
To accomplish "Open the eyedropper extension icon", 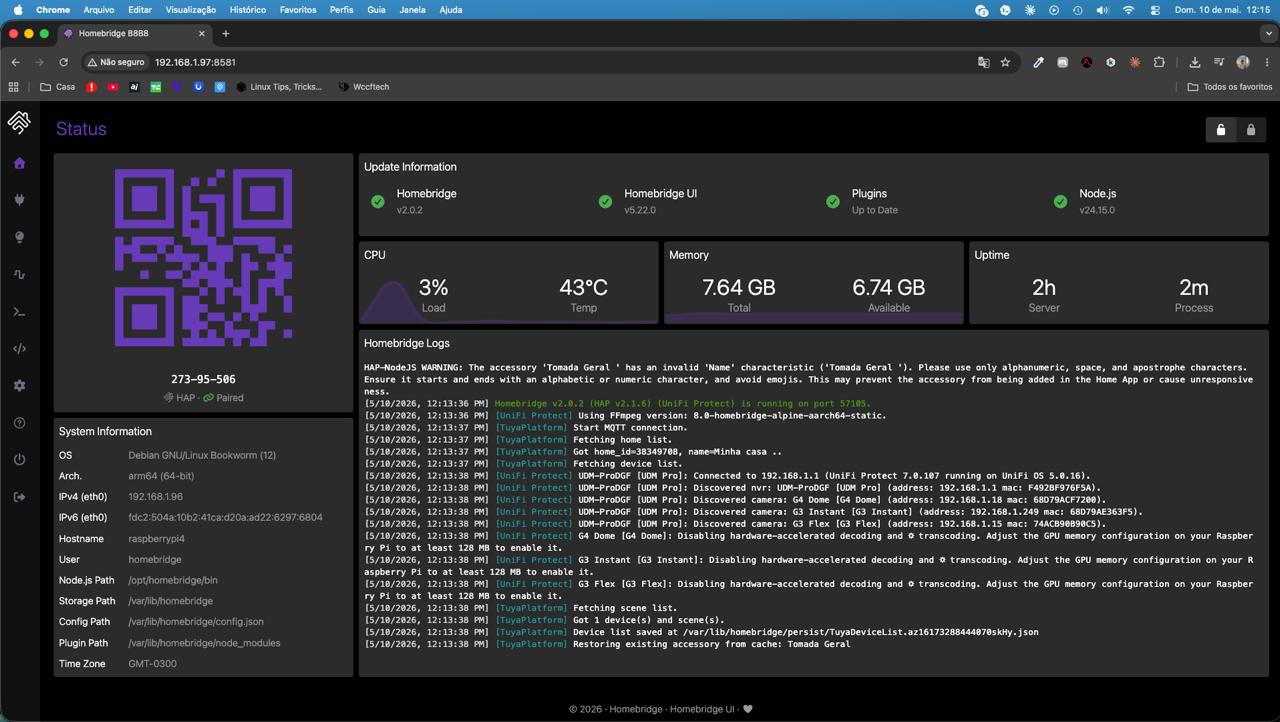I will pos(1038,62).
